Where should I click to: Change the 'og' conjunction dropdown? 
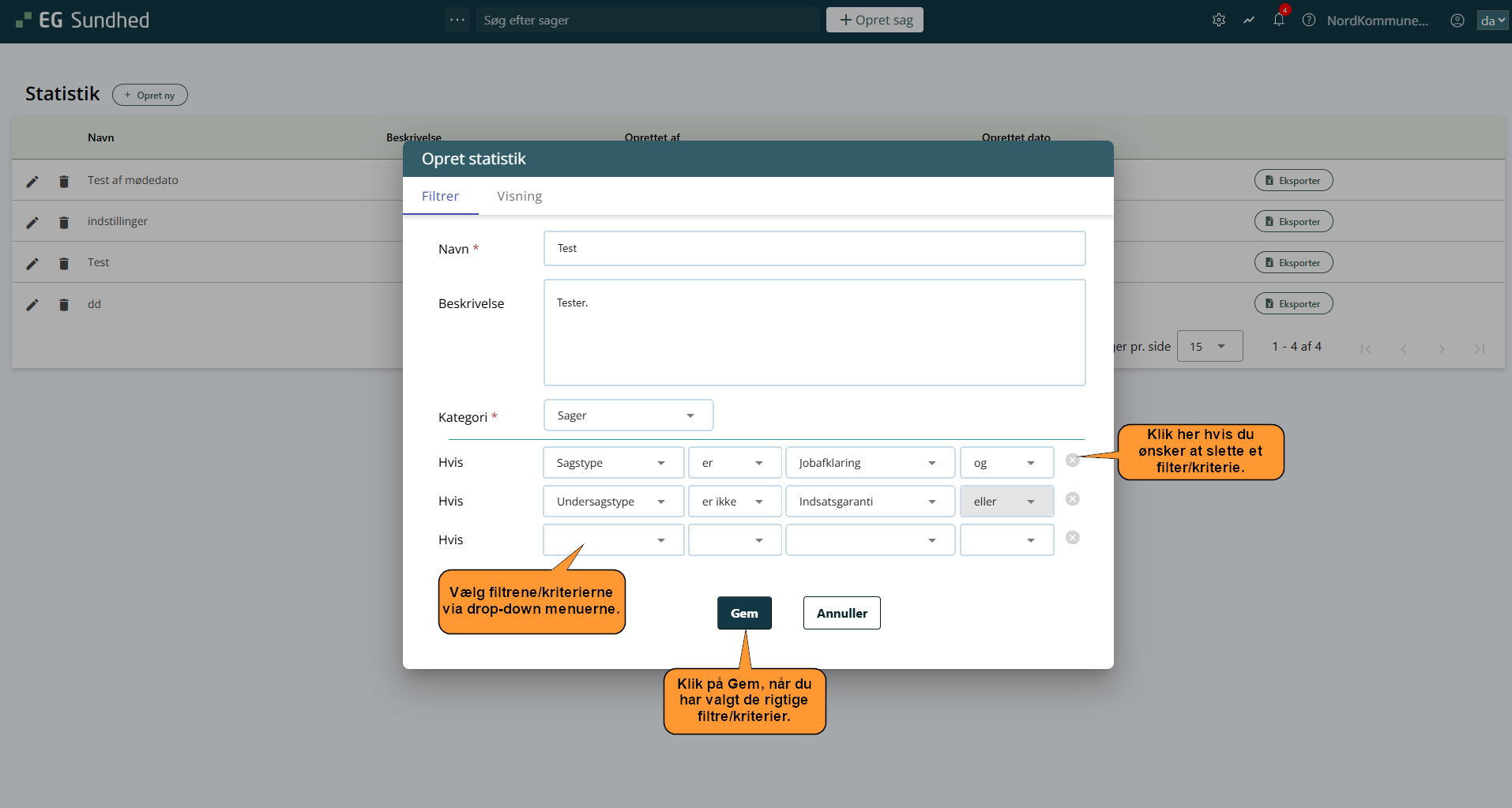click(x=1006, y=463)
